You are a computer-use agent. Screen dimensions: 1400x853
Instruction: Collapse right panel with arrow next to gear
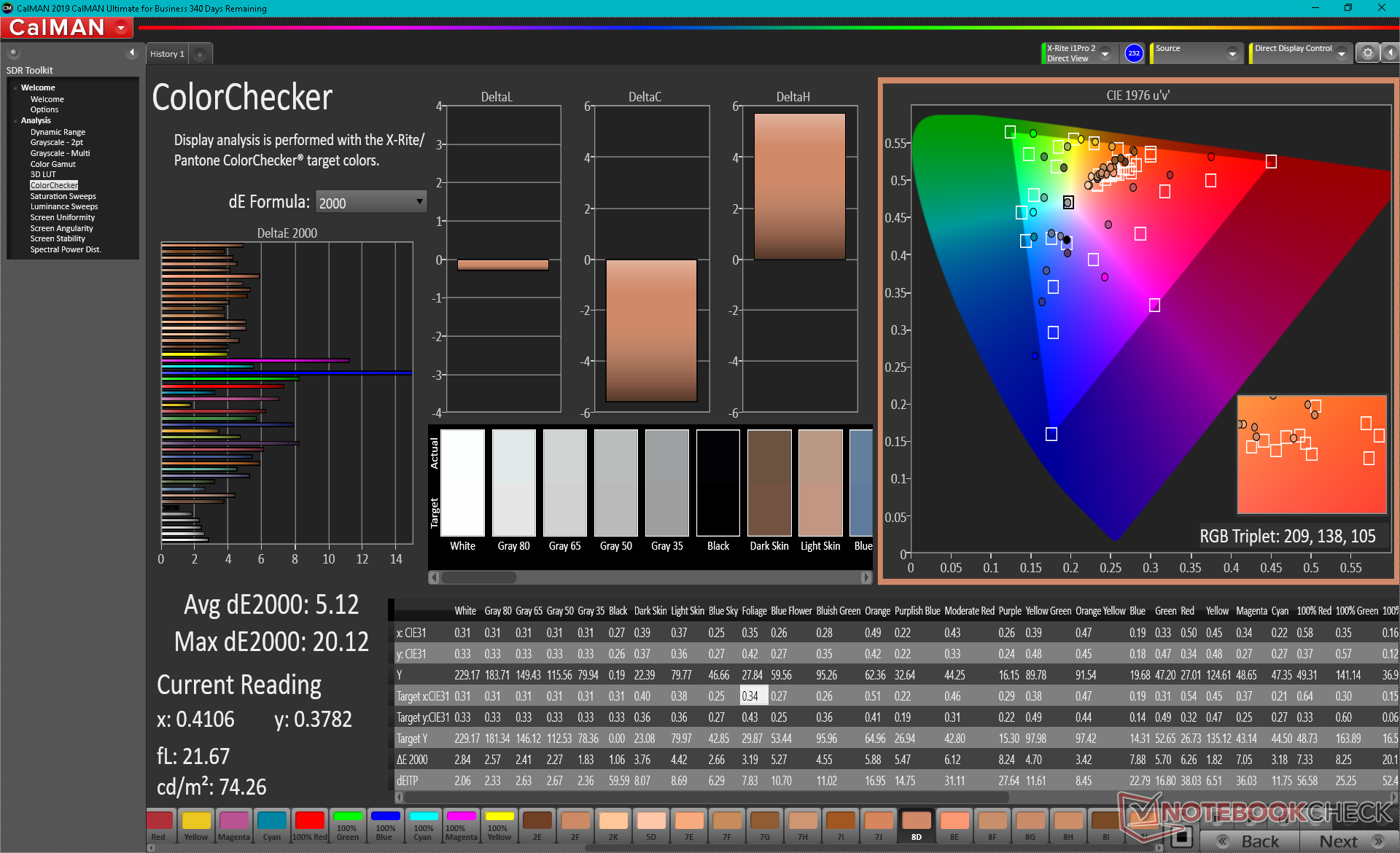click(x=1390, y=53)
